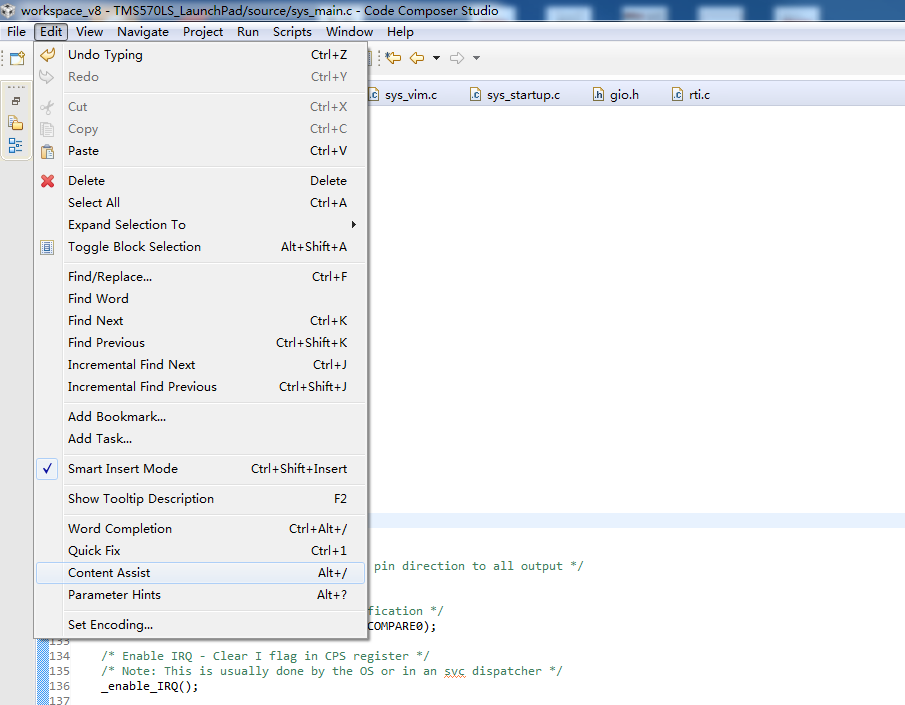Click the Forward navigation arrow
Image resolution: width=905 pixels, height=705 pixels.
457,58
